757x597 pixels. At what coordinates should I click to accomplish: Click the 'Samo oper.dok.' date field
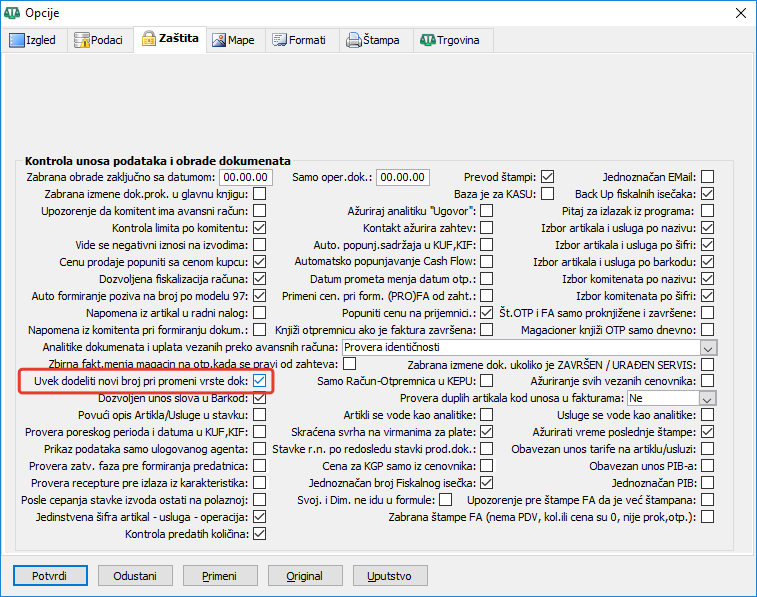click(x=403, y=177)
